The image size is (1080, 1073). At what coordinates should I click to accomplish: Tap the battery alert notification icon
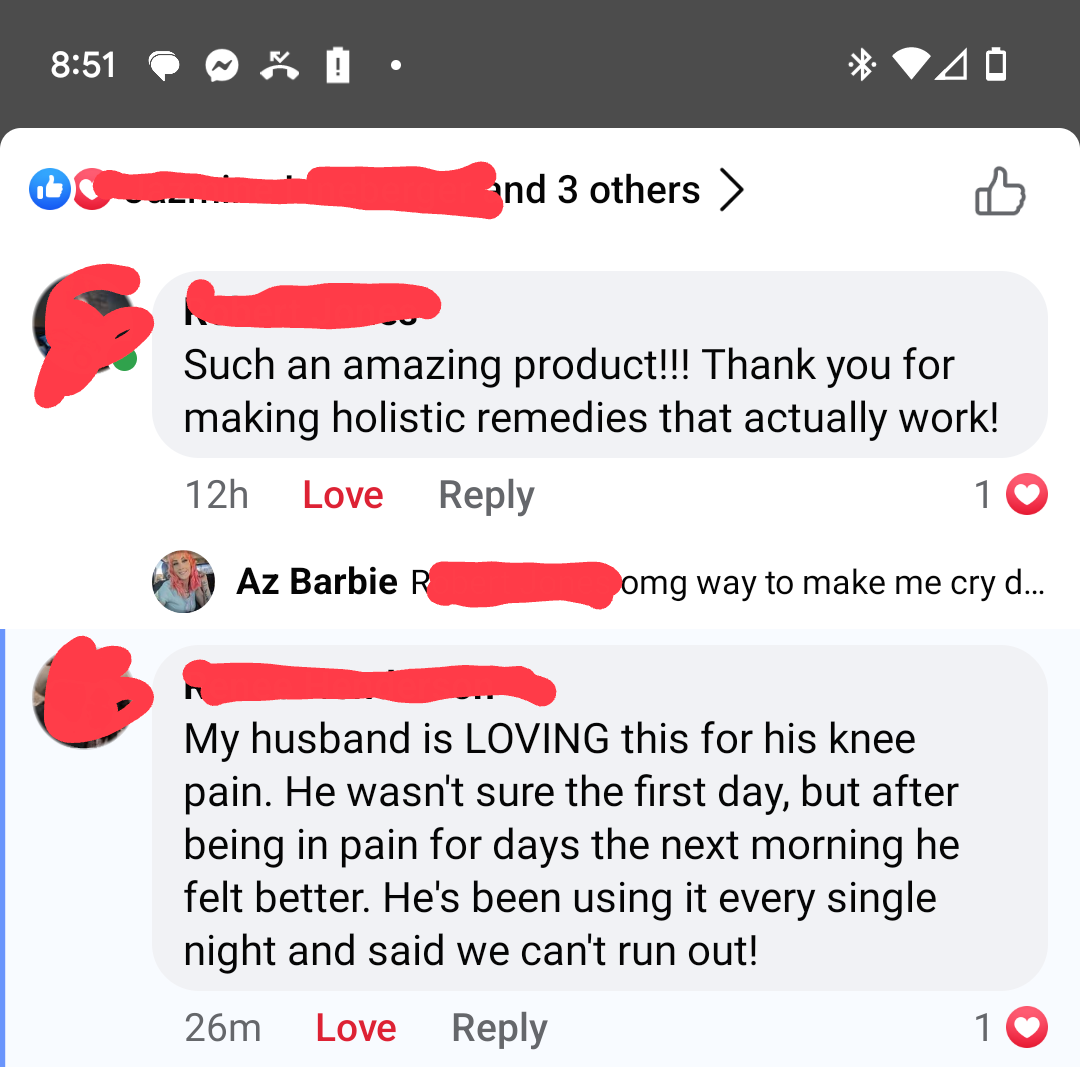[338, 66]
